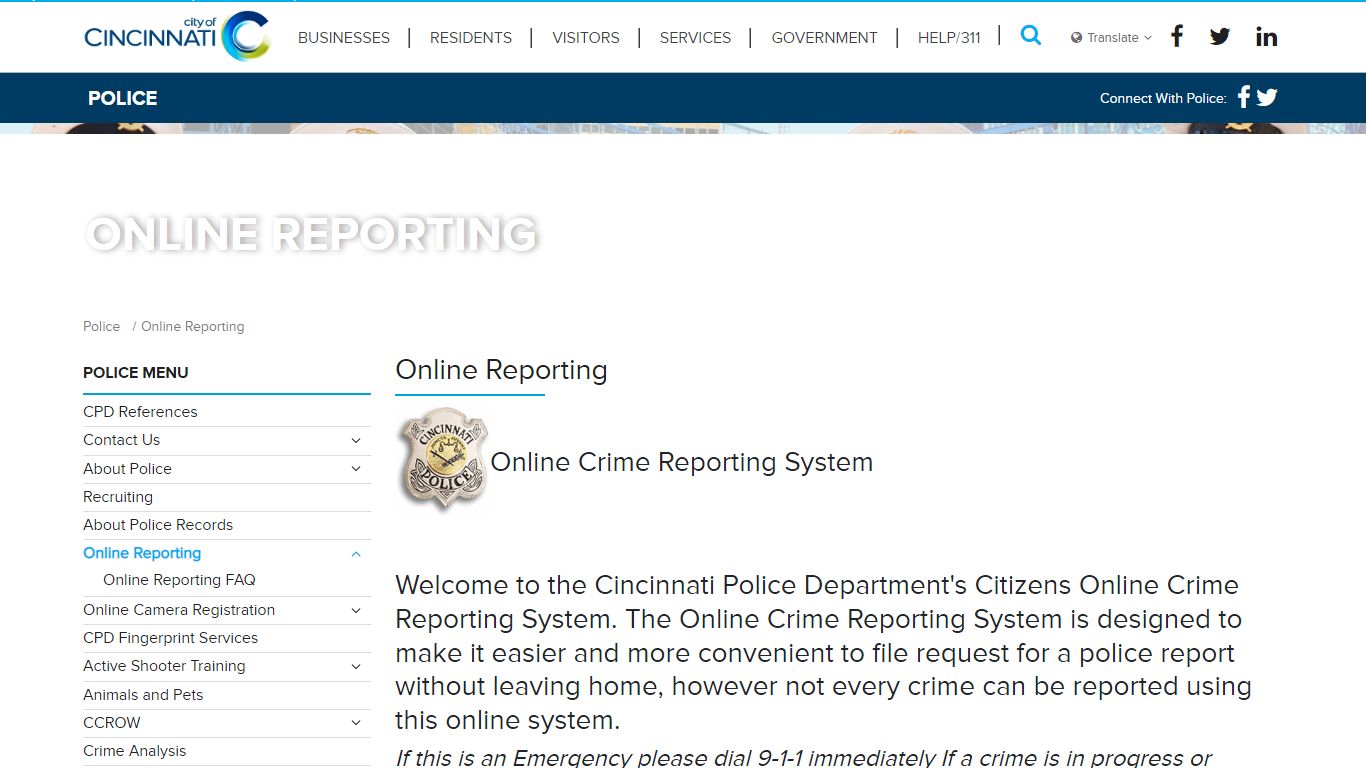Image resolution: width=1366 pixels, height=768 pixels.
Task: Open the Services menu
Action: [695, 38]
